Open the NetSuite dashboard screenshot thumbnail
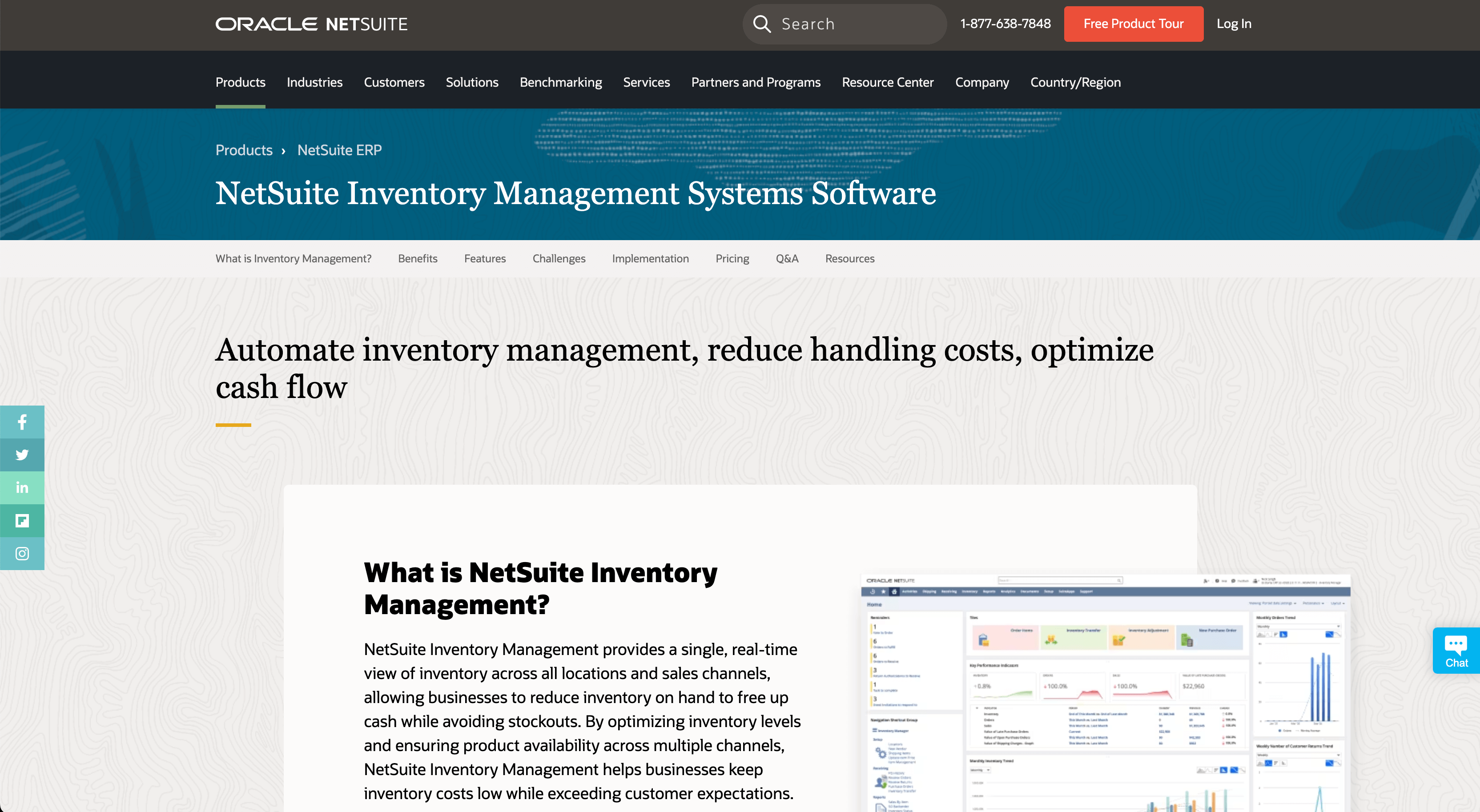This screenshot has width=1480, height=812. tap(1105, 692)
